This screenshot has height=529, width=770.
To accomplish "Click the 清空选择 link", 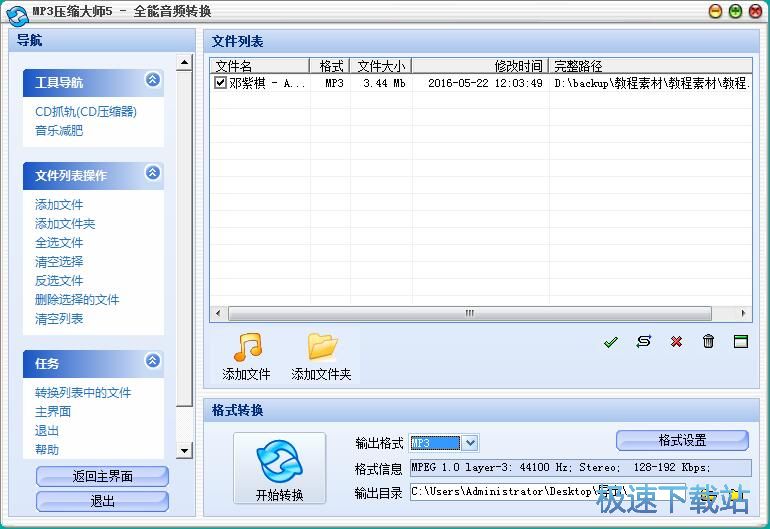I will click(x=59, y=261).
